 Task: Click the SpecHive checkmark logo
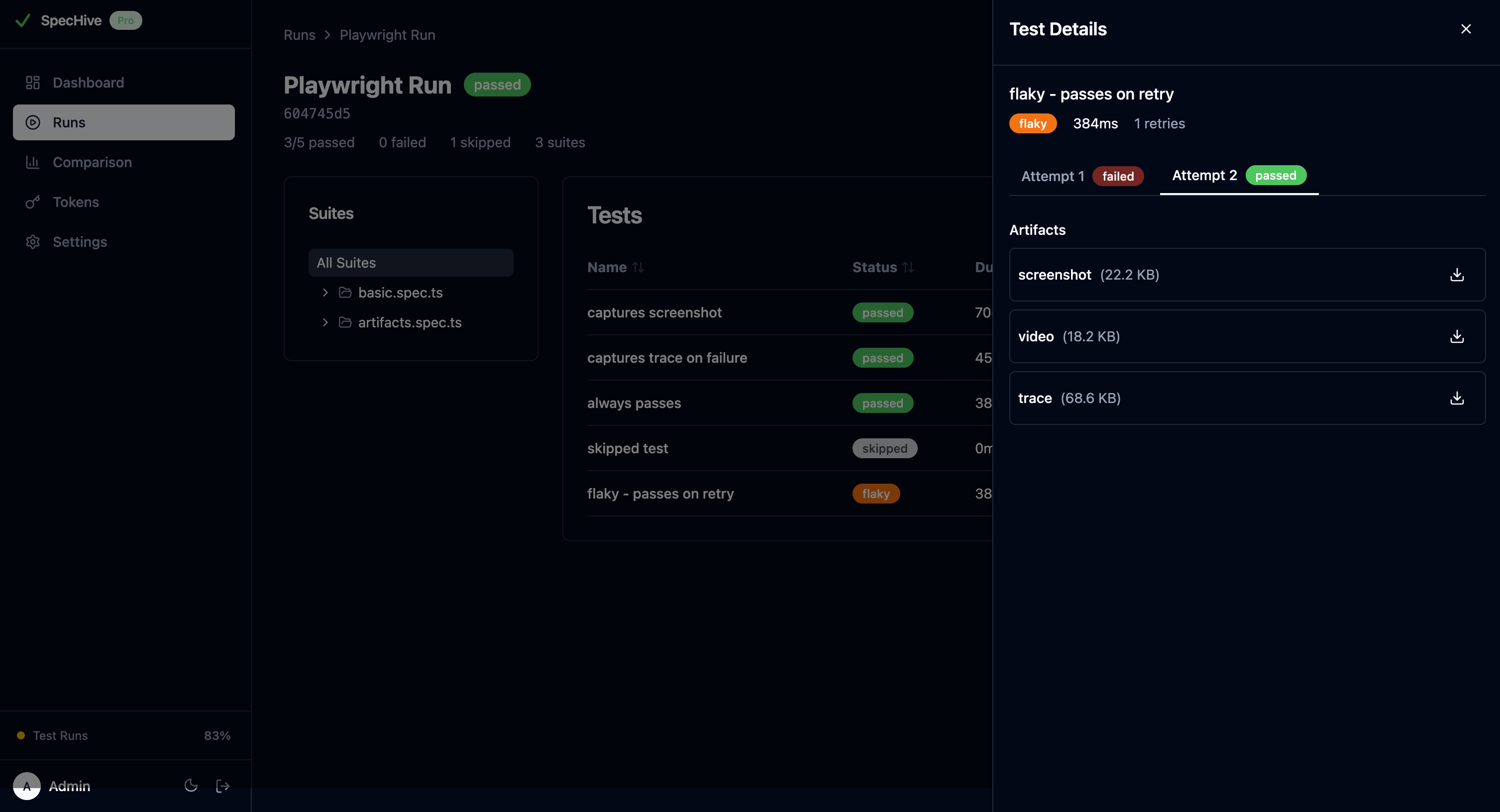[x=23, y=20]
